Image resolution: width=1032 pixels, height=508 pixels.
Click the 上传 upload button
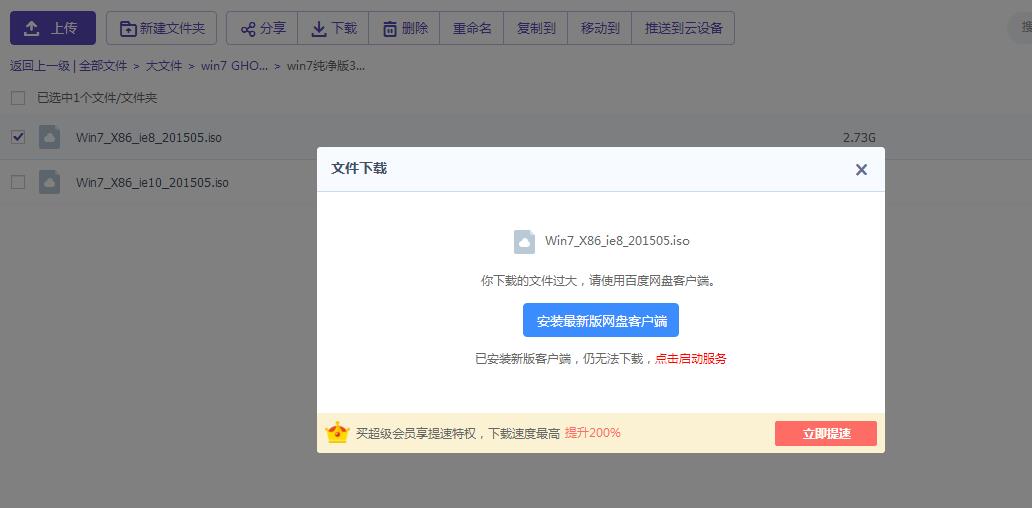[53, 28]
